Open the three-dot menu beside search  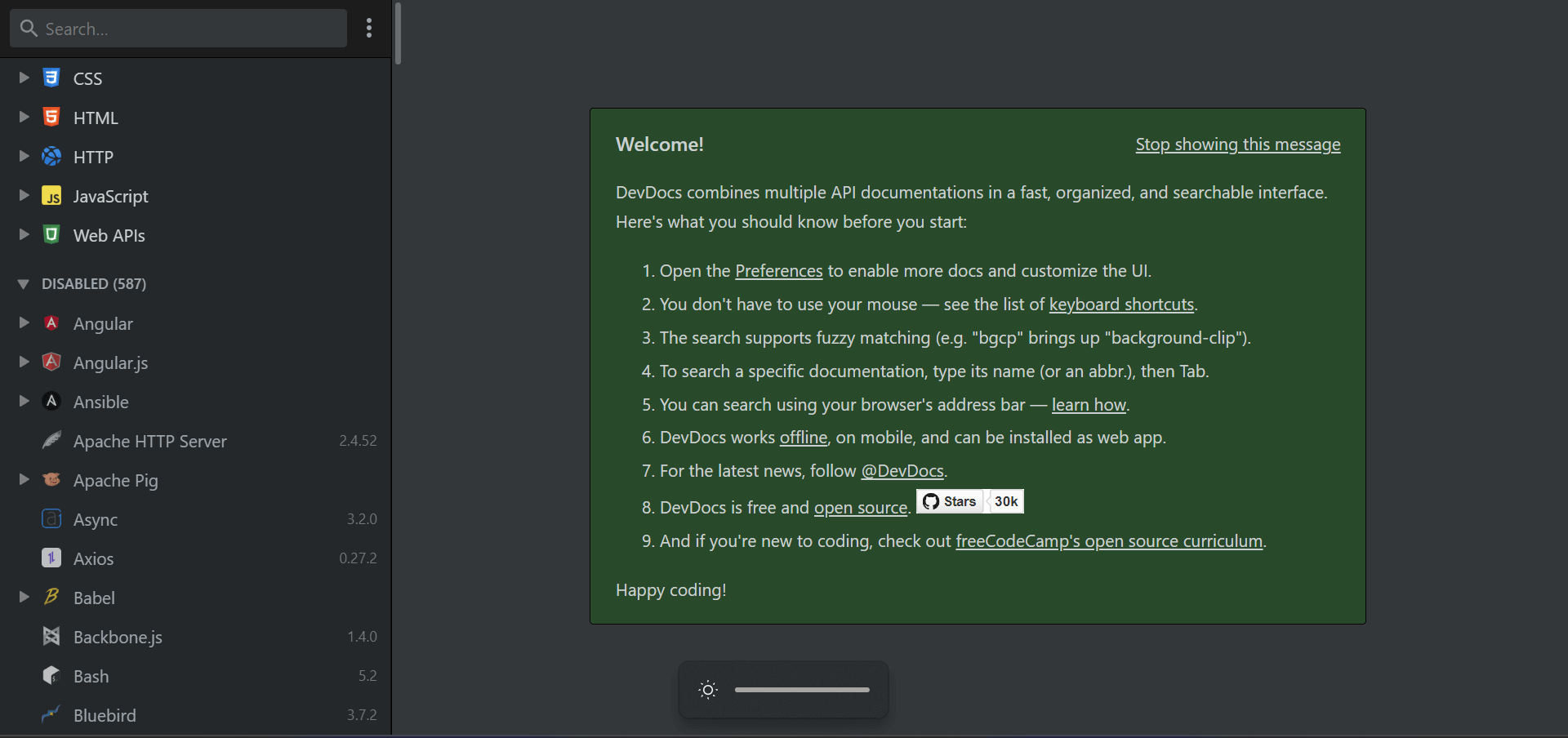point(369,29)
